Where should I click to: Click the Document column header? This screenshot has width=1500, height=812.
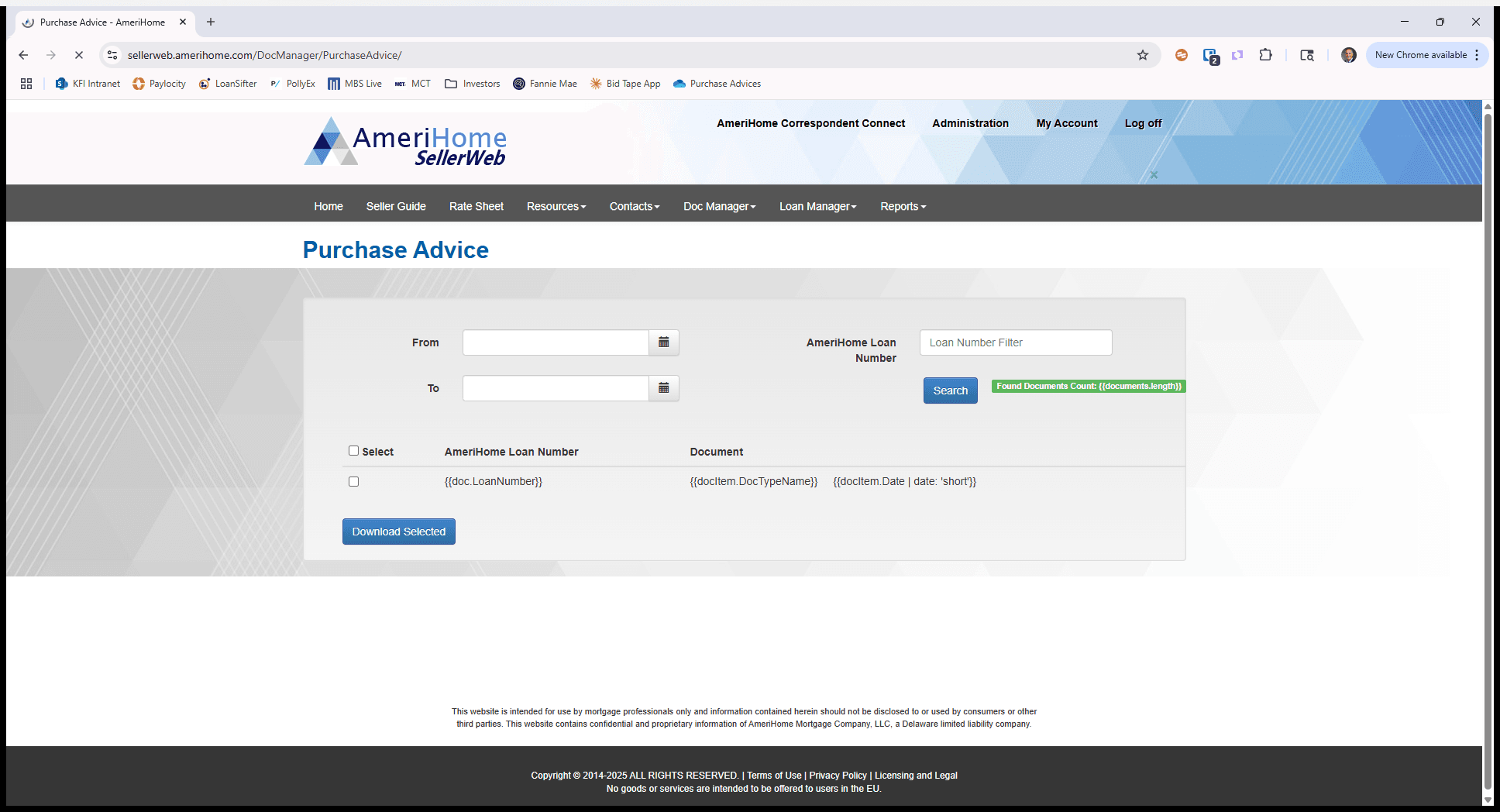click(717, 452)
